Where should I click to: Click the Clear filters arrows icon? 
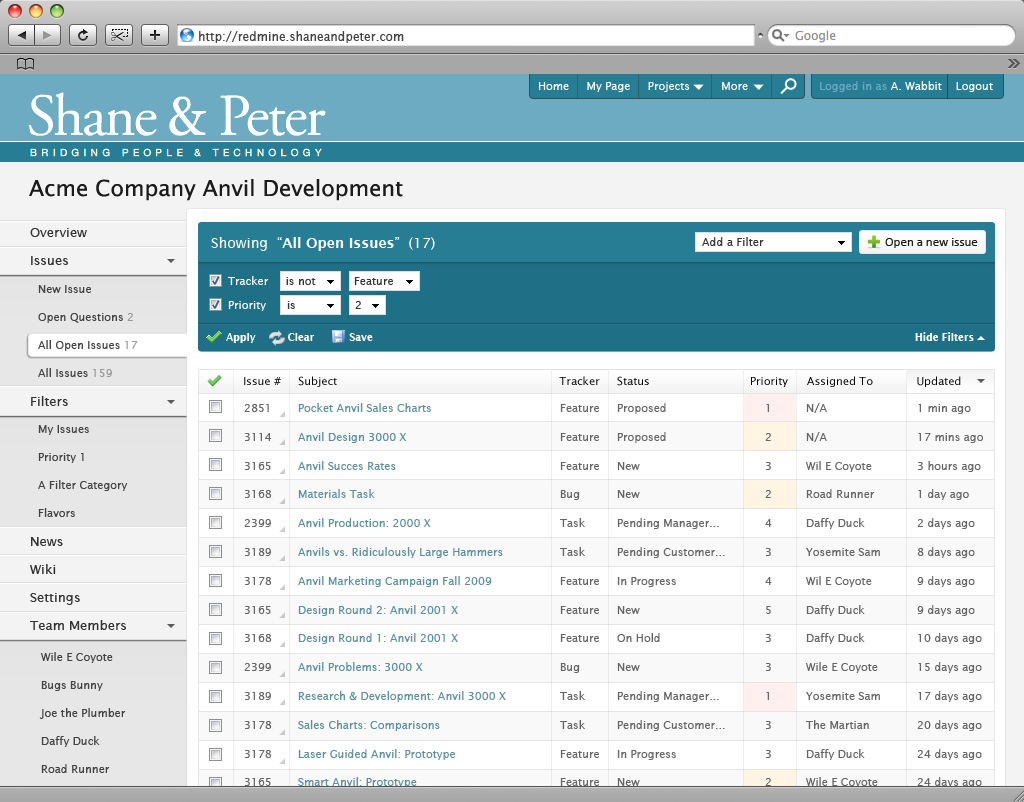click(x=276, y=337)
